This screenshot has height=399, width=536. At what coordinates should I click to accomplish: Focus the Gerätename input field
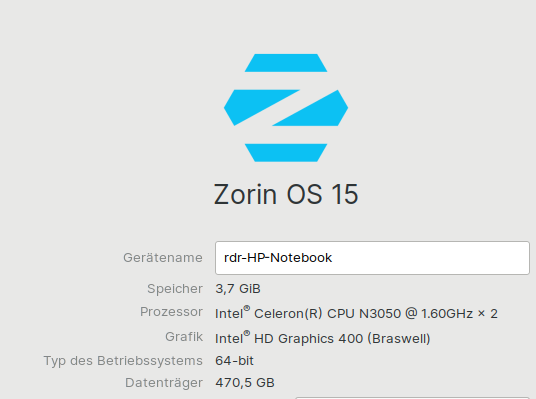pyautogui.click(x=372, y=258)
